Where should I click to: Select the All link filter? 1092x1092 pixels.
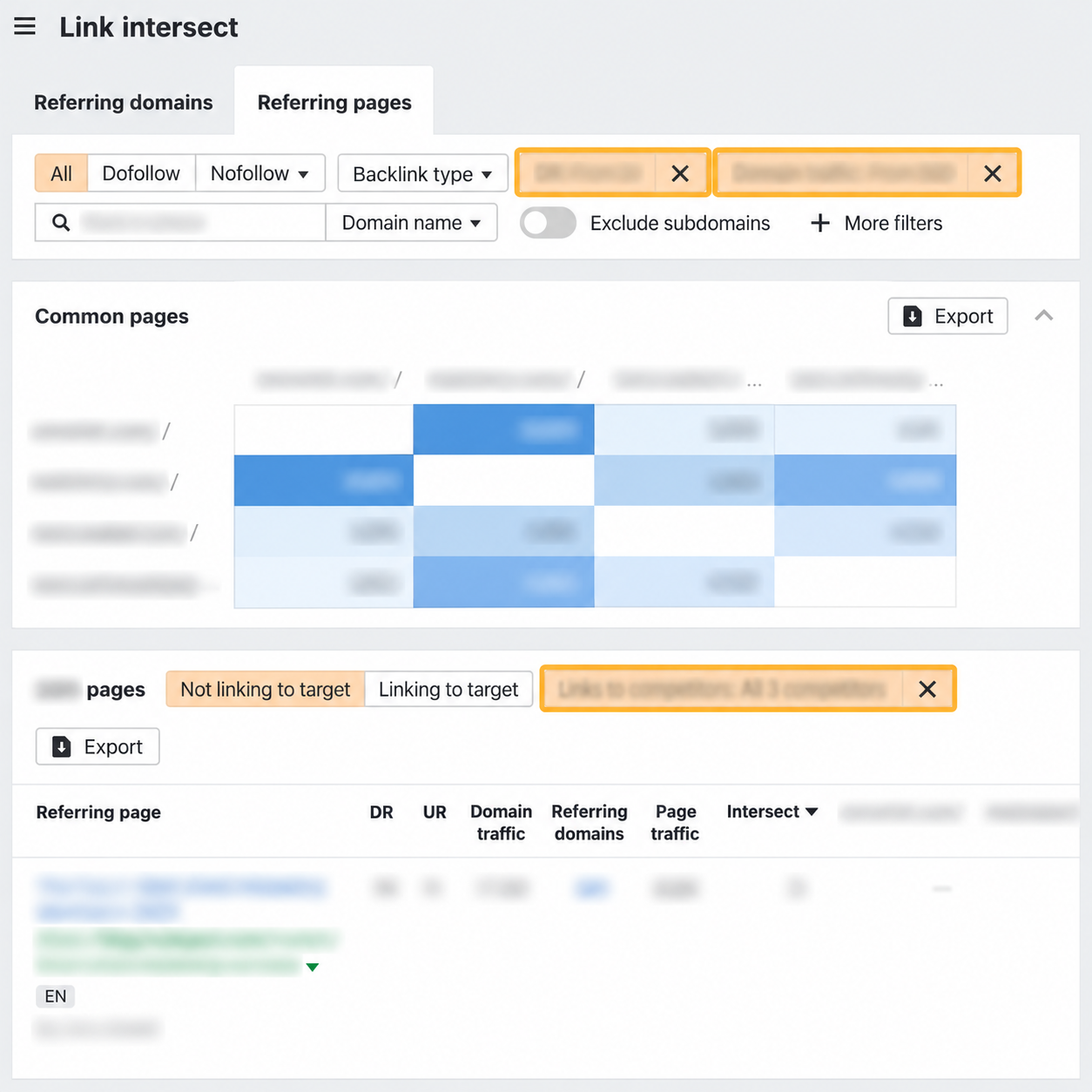coord(61,173)
